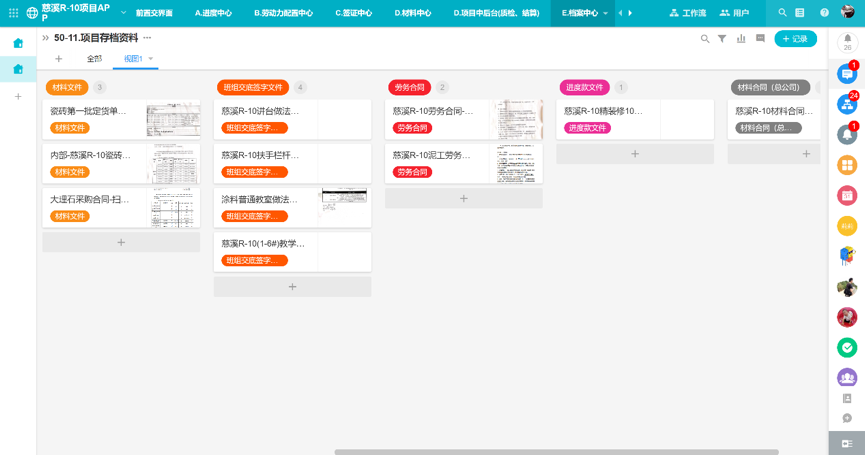Click the 进度款文件 column header tag
The image size is (865, 455).
point(584,87)
